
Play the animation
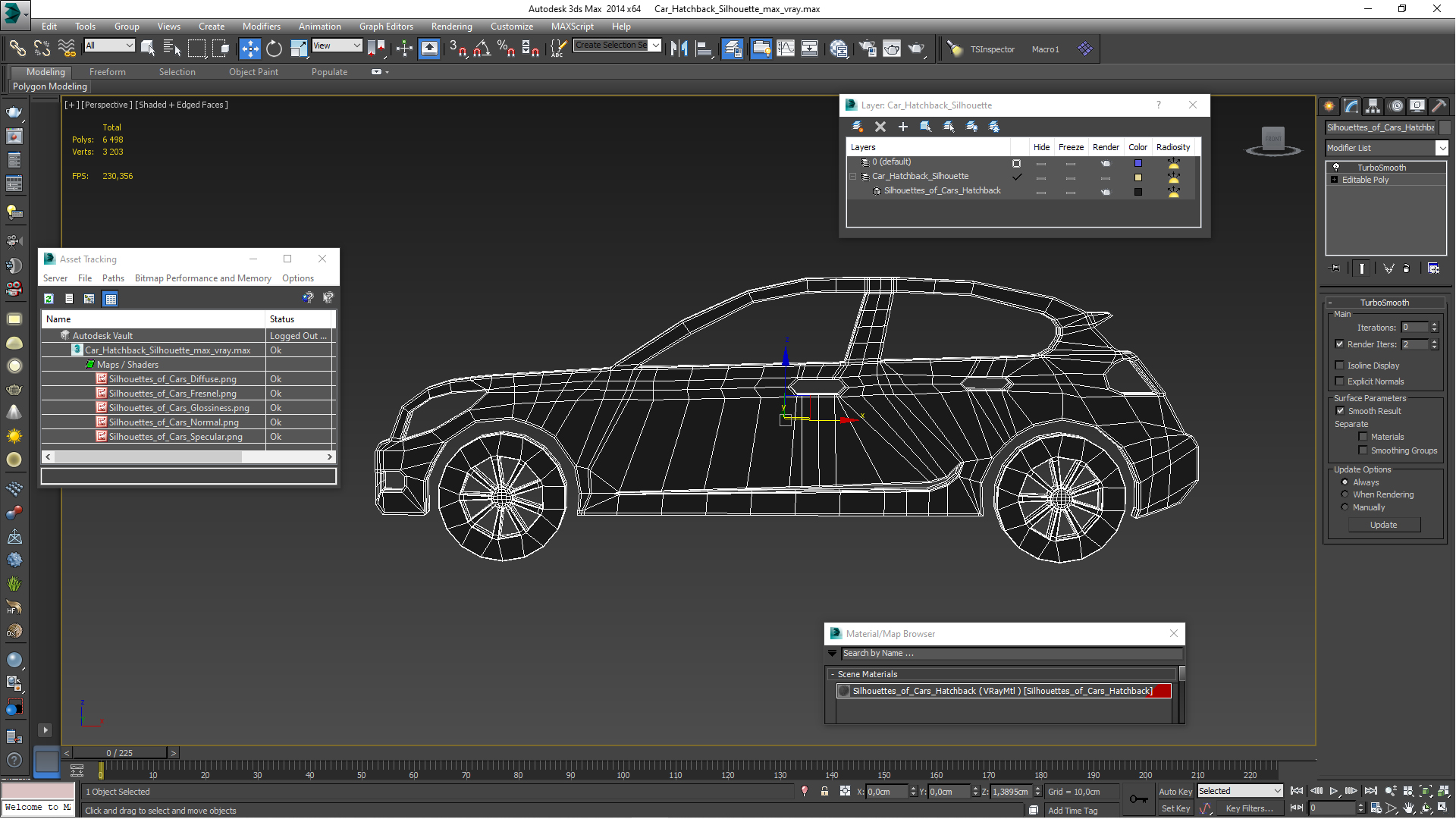tap(1333, 791)
